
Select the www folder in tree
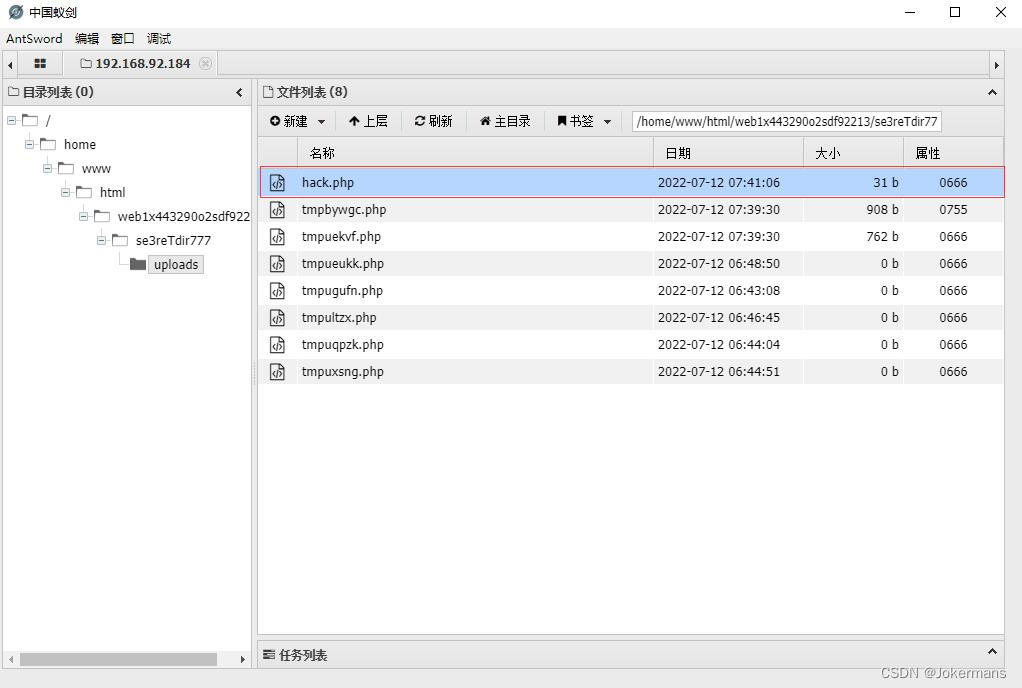point(96,169)
